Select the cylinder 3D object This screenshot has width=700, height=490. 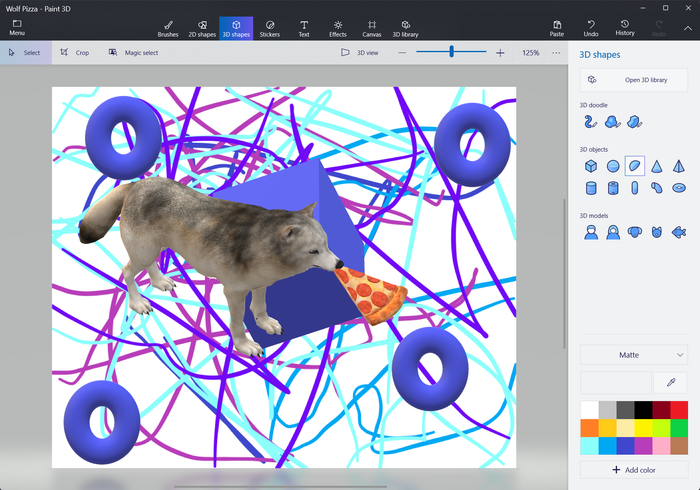[x=591, y=188]
